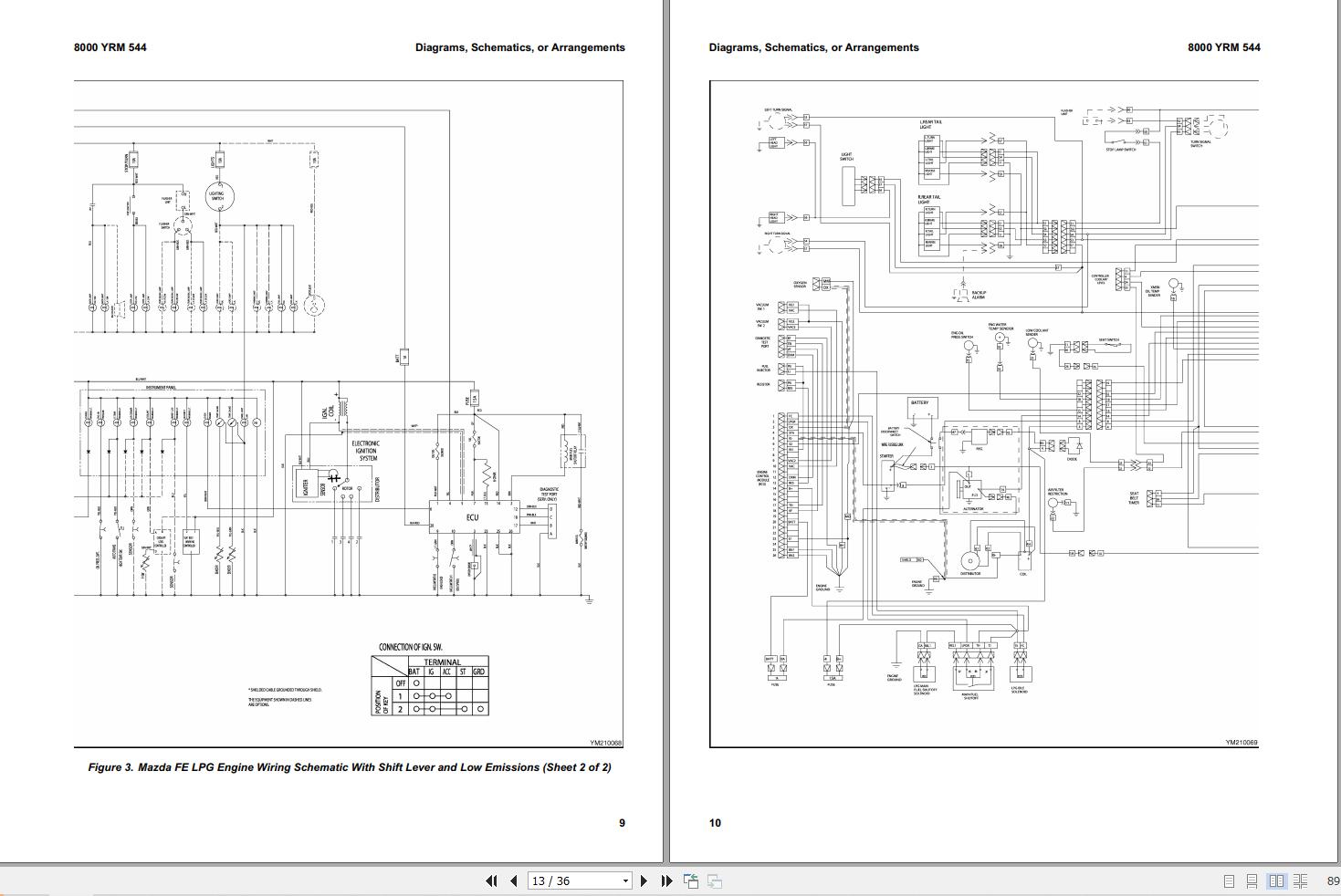Click the CONNECTION OF IGN. SW. table
The image size is (1341, 896).
pyautogui.click(x=429, y=682)
